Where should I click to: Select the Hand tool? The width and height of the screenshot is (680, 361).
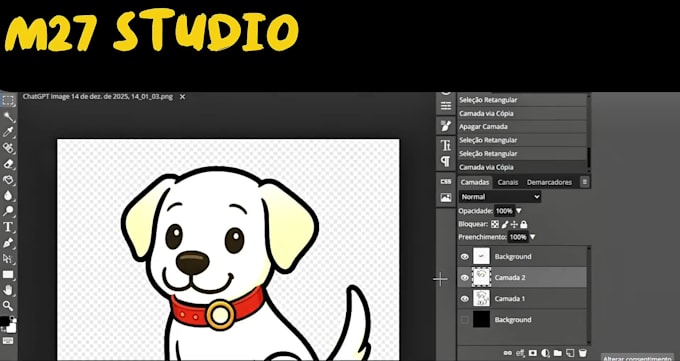(x=8, y=290)
